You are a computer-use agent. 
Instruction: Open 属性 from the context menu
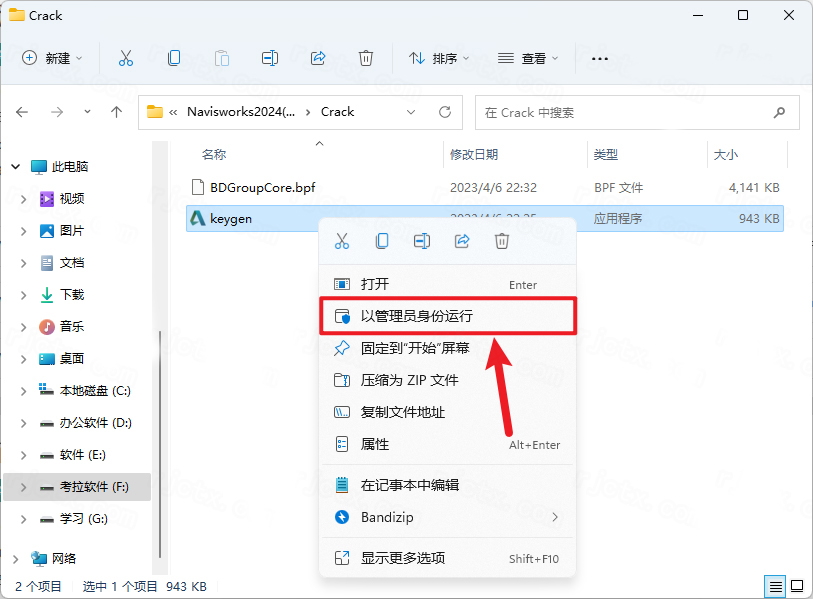(x=447, y=444)
